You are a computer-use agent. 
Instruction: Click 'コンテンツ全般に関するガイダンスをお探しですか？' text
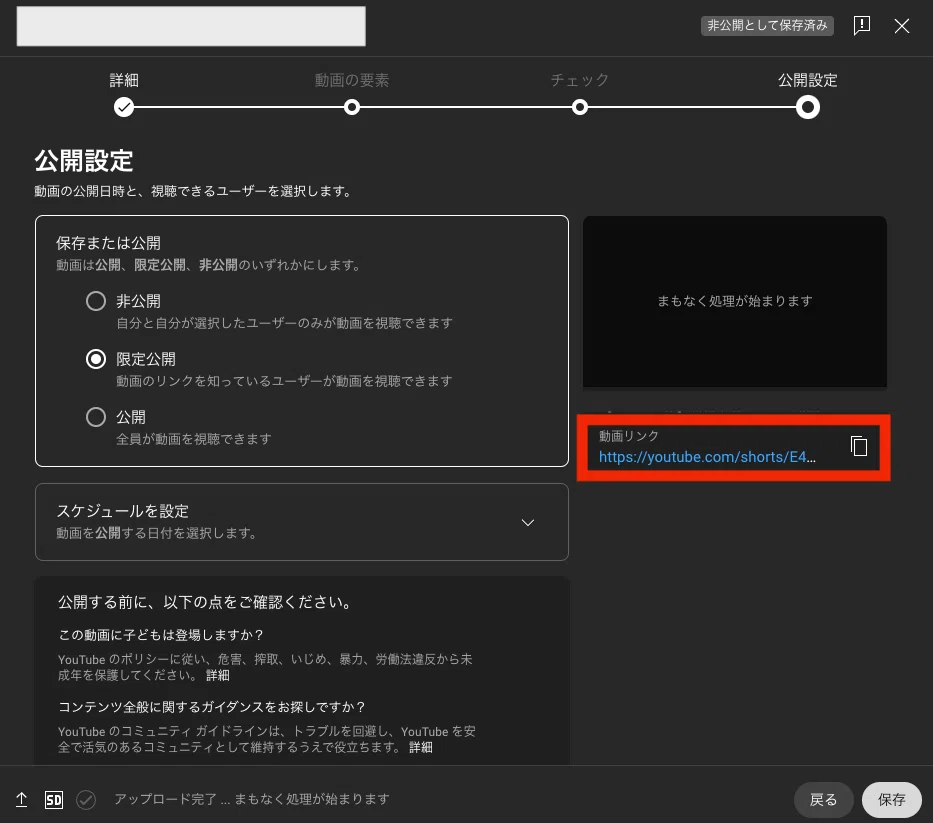tap(211, 707)
